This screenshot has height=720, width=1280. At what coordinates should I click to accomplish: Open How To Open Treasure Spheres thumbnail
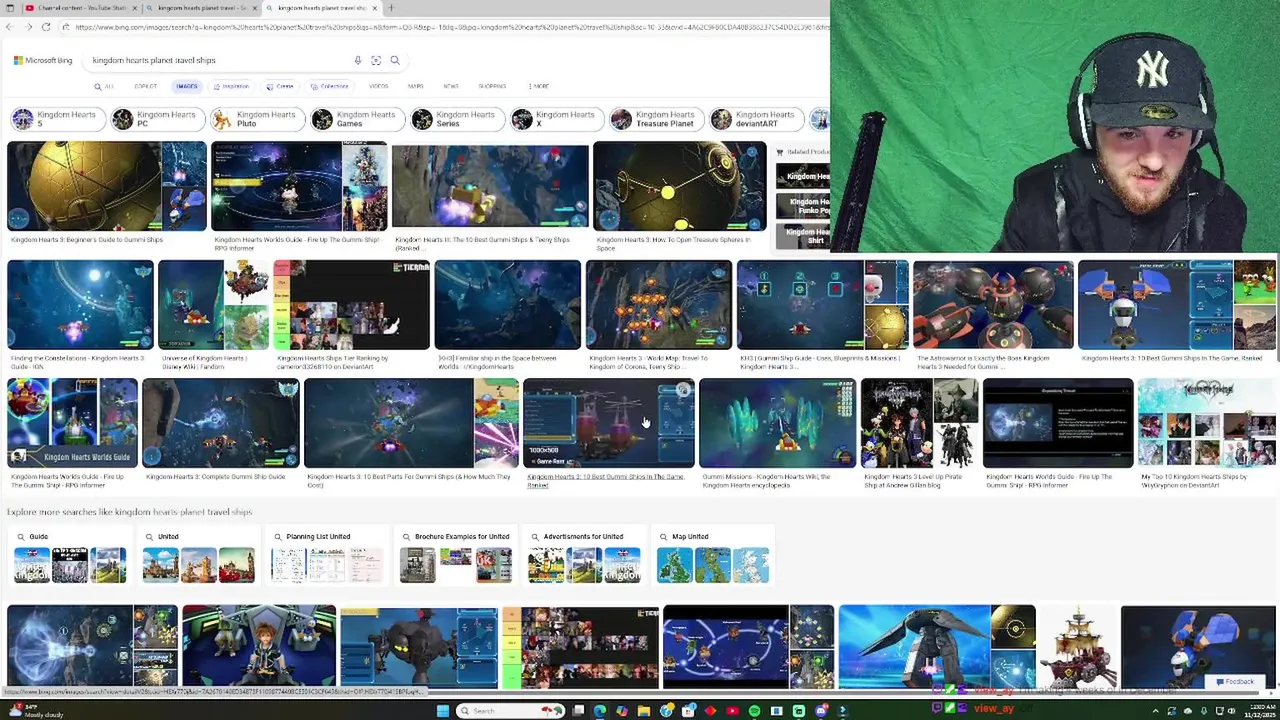[x=680, y=186]
